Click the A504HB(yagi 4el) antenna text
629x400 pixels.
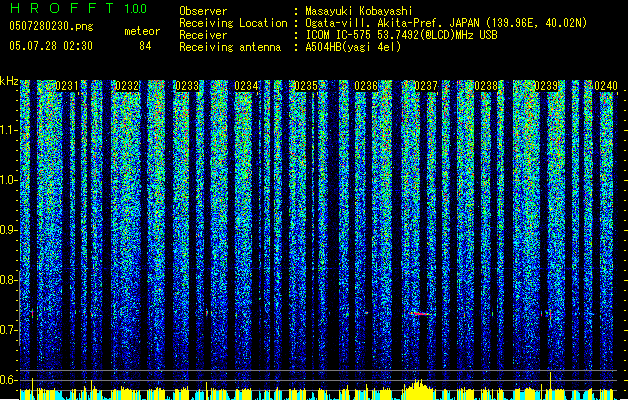353,47
